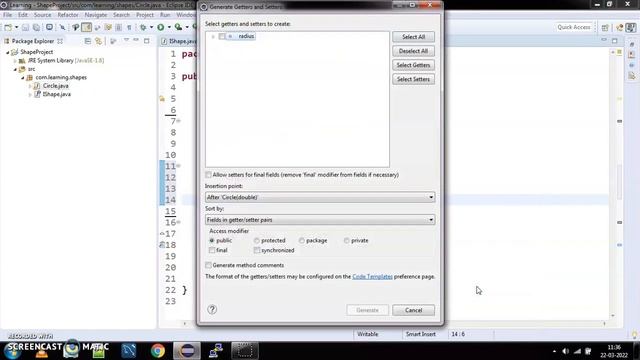Open the Refactor menu
The image size is (640, 360).
click(x=68, y=15)
